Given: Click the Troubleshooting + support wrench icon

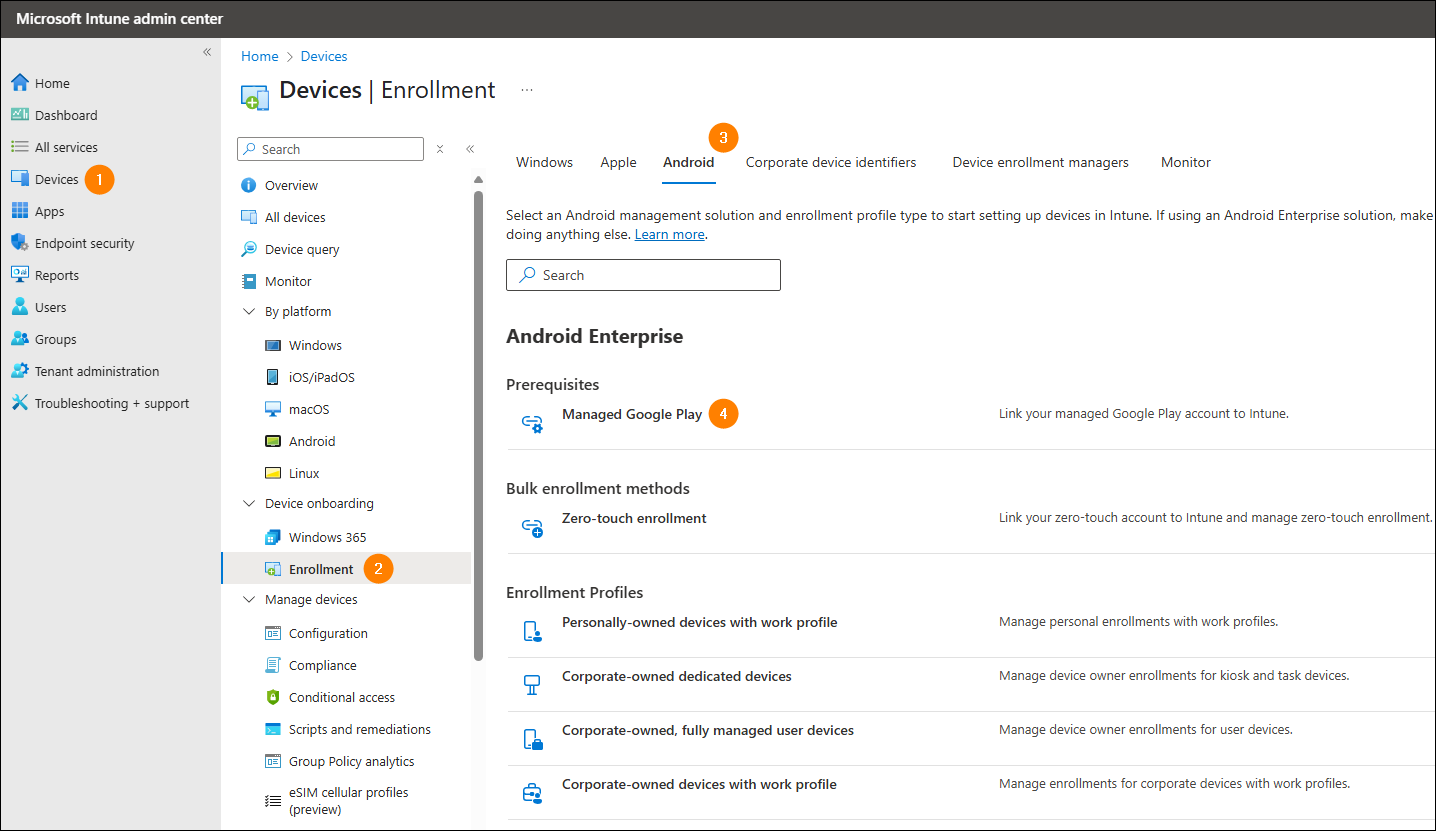Looking at the screenshot, I should point(19,403).
